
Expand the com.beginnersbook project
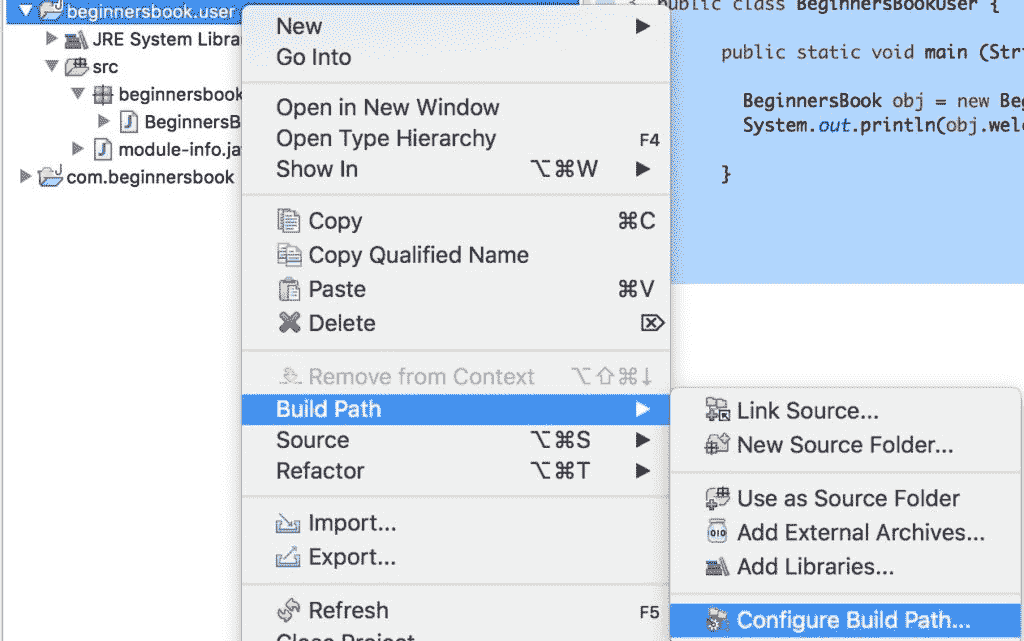pyautogui.click(x=26, y=177)
